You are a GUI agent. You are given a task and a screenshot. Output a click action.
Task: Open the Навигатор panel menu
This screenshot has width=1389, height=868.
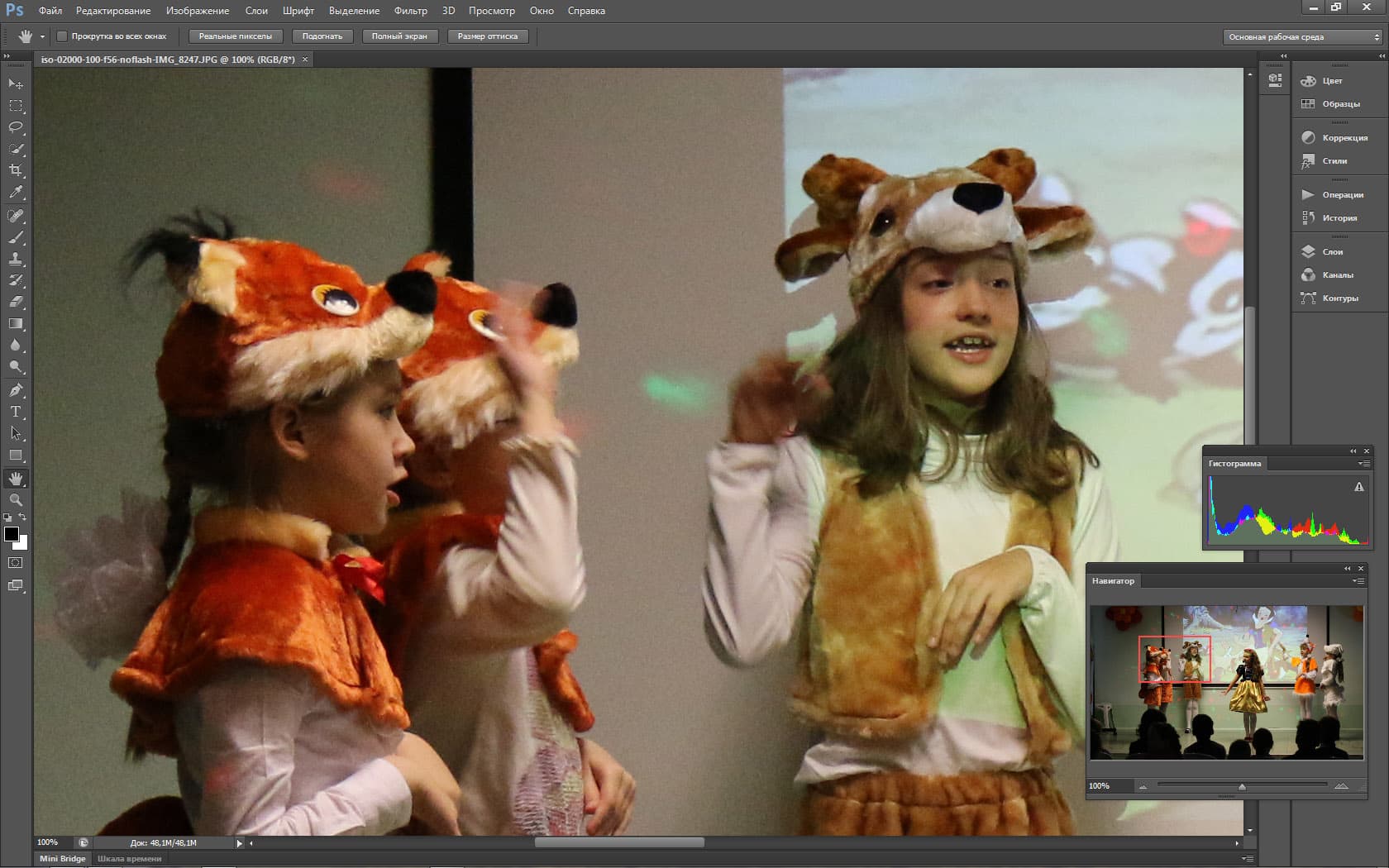pos(1358,581)
